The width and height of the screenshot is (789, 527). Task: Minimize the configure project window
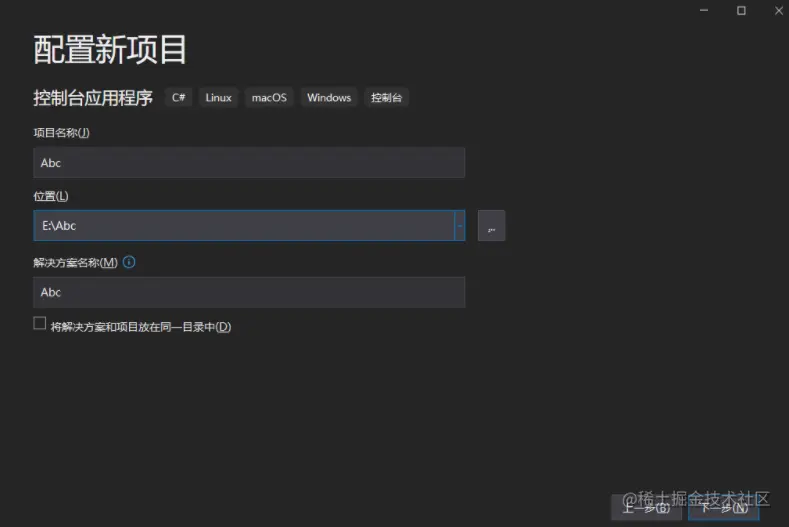tap(704, 11)
